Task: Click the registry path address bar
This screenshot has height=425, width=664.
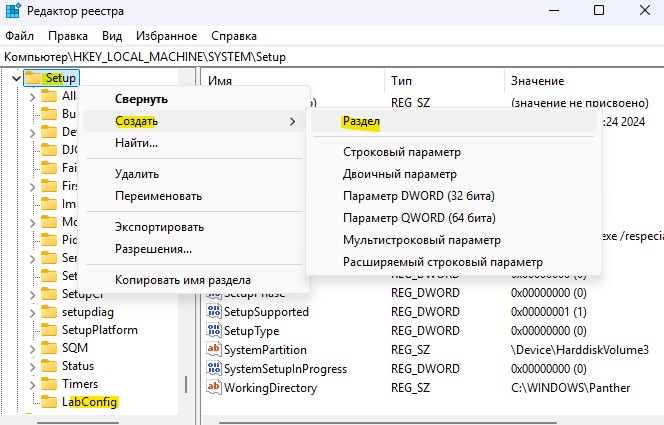Action: [x=332, y=57]
